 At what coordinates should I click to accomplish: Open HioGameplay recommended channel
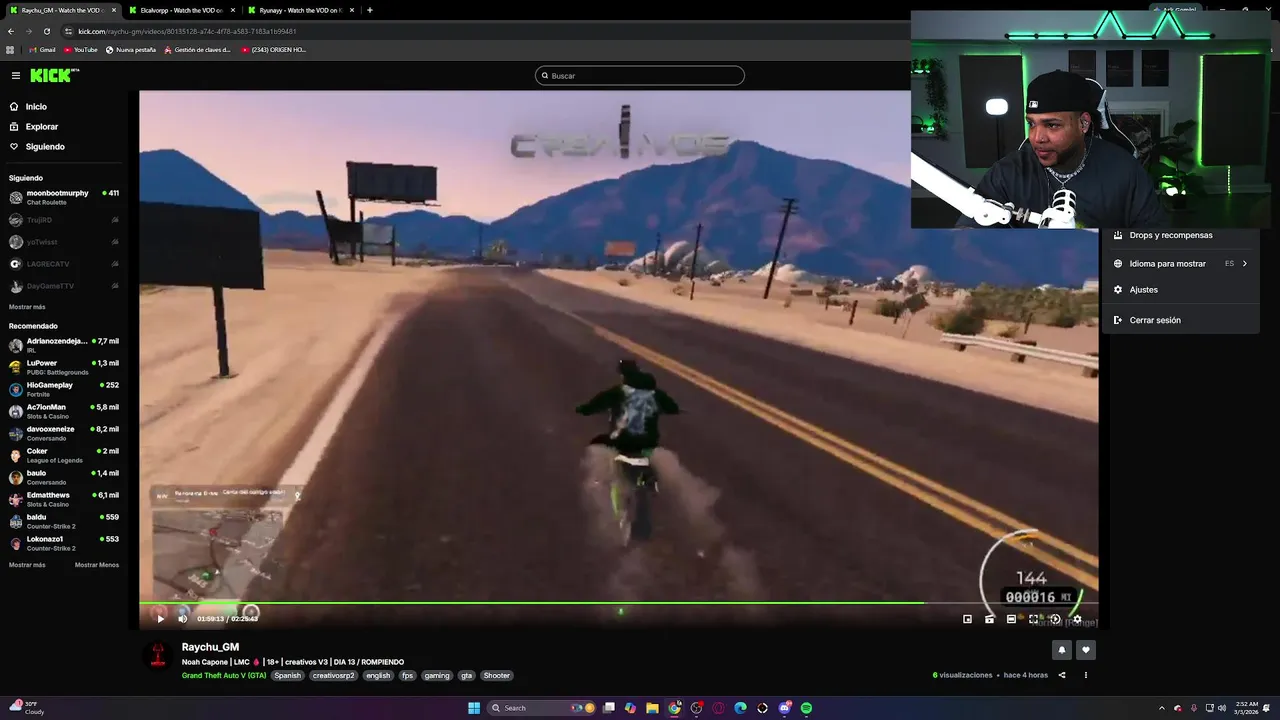coord(64,389)
